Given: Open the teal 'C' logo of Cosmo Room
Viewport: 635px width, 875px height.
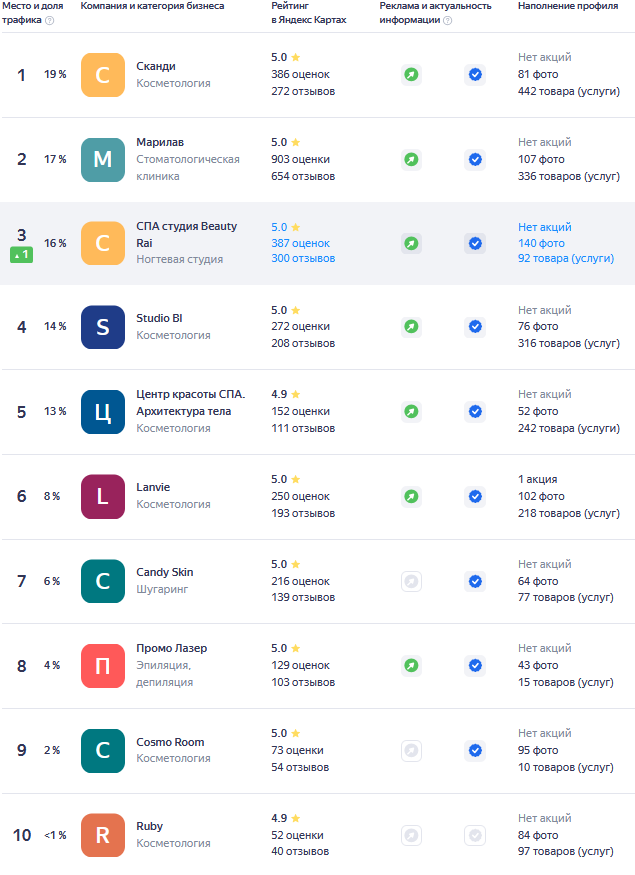Looking at the screenshot, I should point(103,751).
